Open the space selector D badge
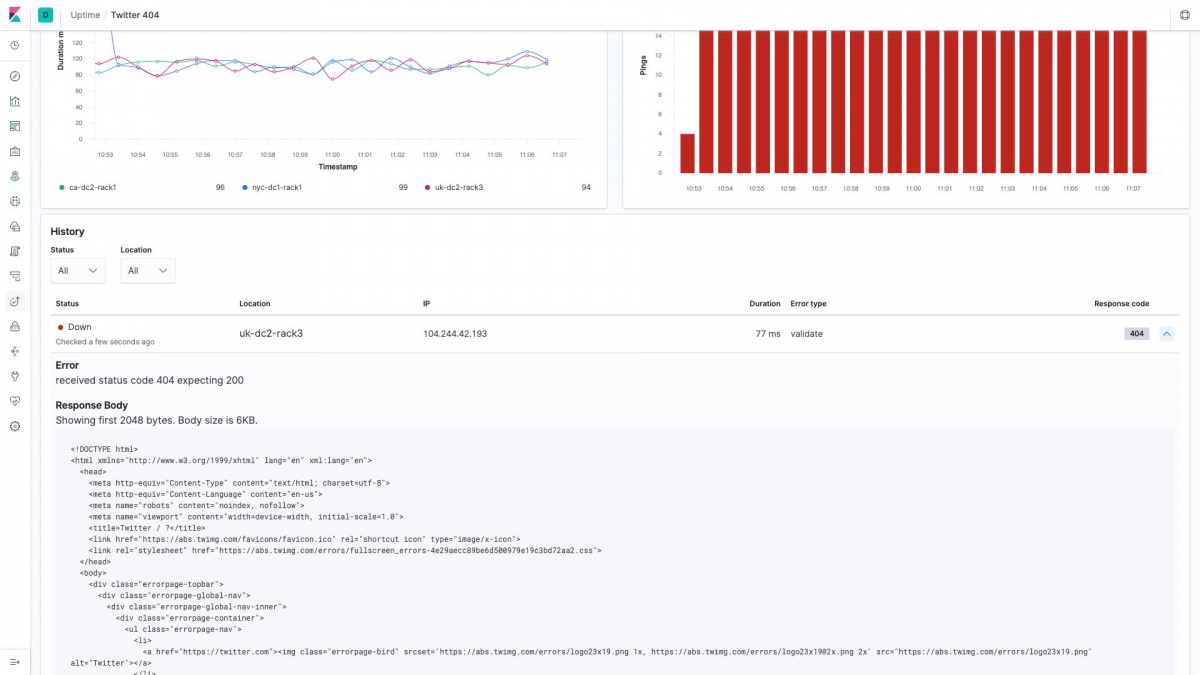Image resolution: width=1200 pixels, height=675 pixels. pyautogui.click(x=46, y=15)
